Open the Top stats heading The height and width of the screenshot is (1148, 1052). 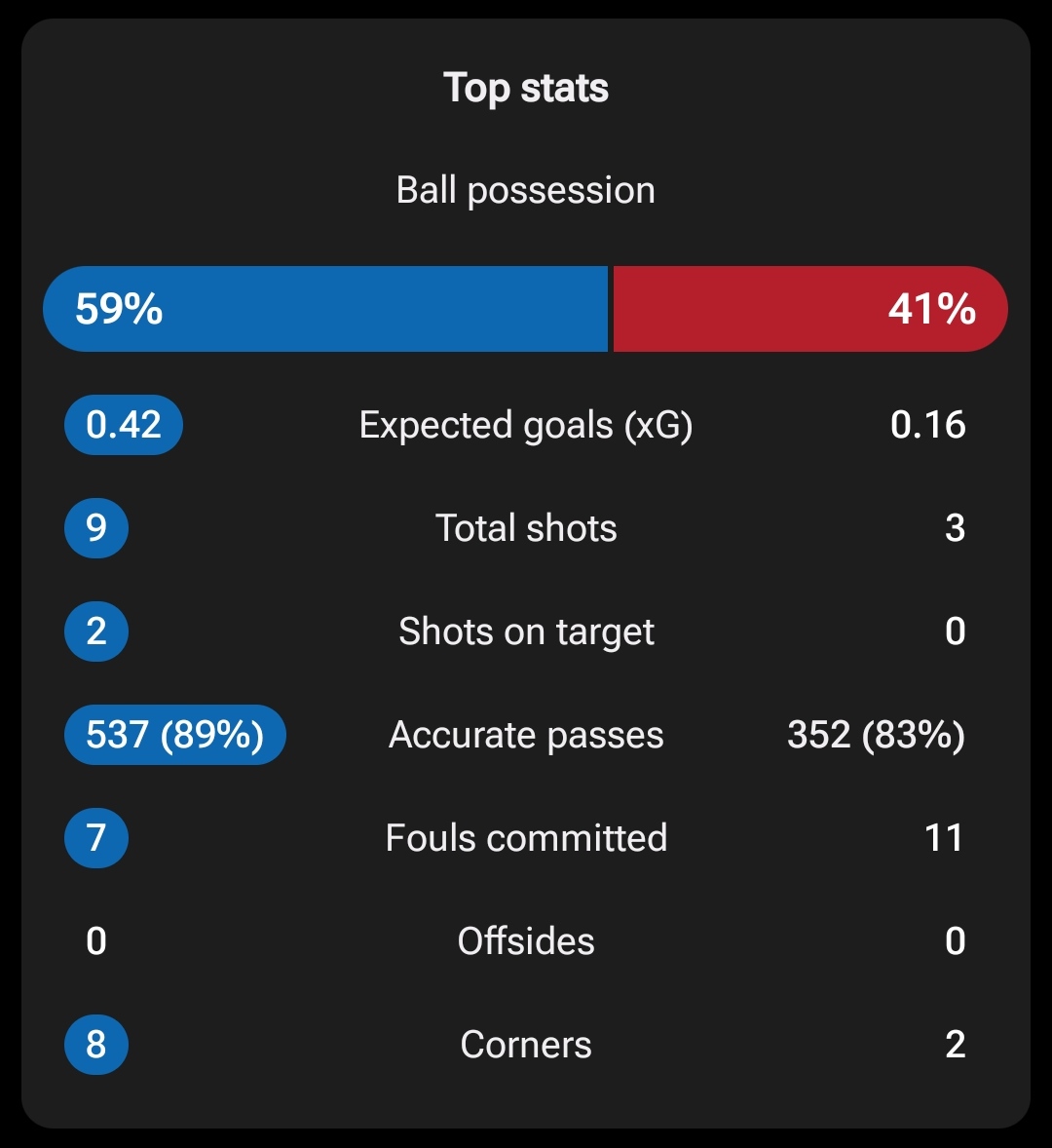(526, 88)
